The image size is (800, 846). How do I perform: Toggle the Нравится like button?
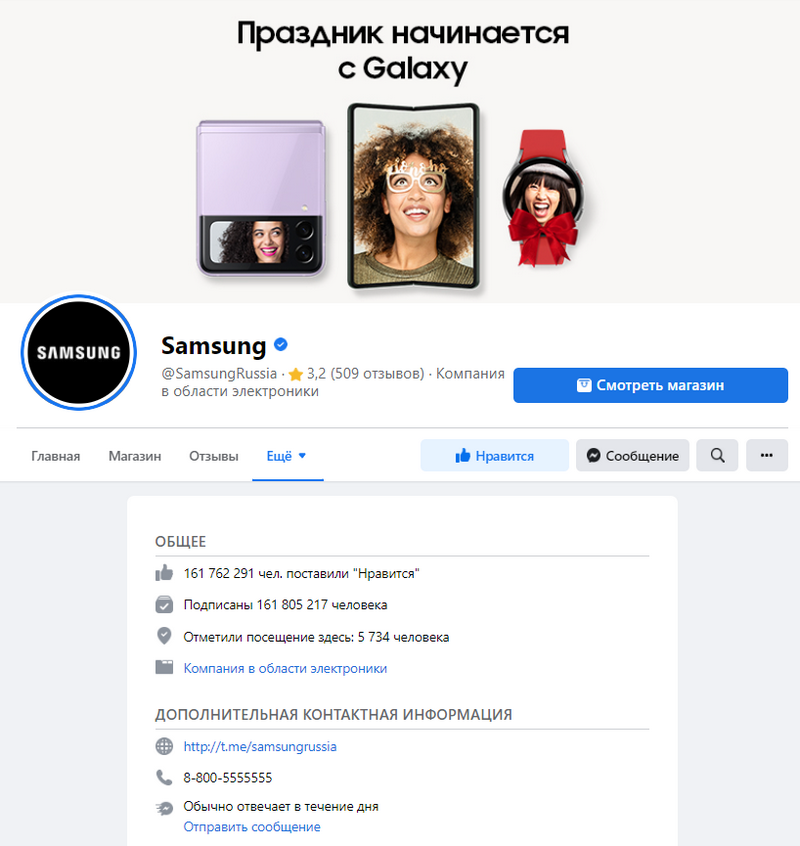pyautogui.click(x=494, y=455)
